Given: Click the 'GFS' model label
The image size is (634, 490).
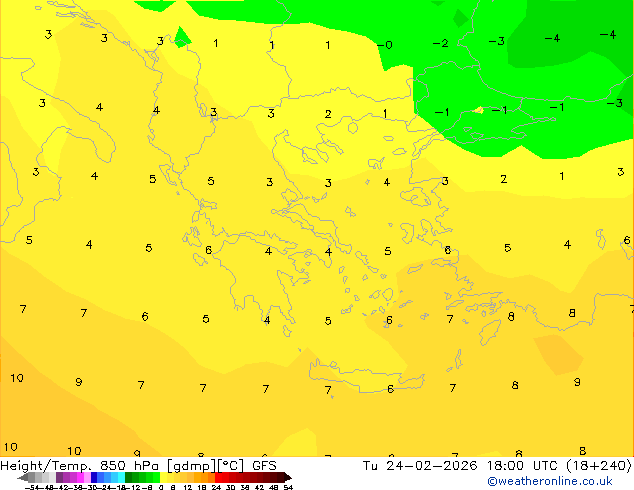Looking at the screenshot, I should pyautogui.click(x=264, y=466).
